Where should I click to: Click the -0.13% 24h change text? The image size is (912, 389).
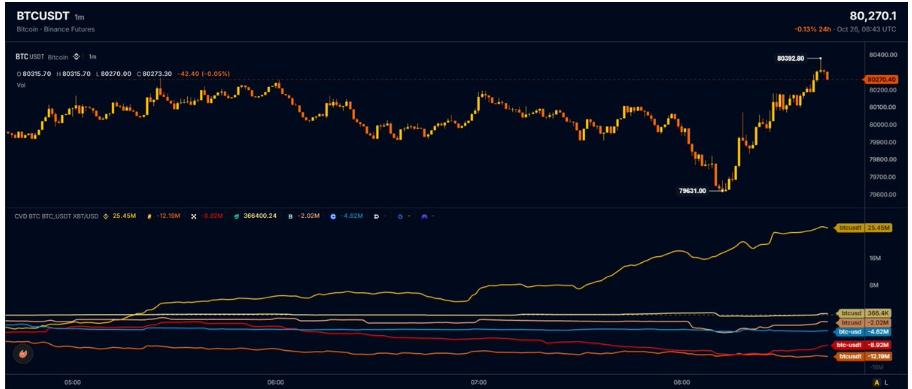point(812,29)
